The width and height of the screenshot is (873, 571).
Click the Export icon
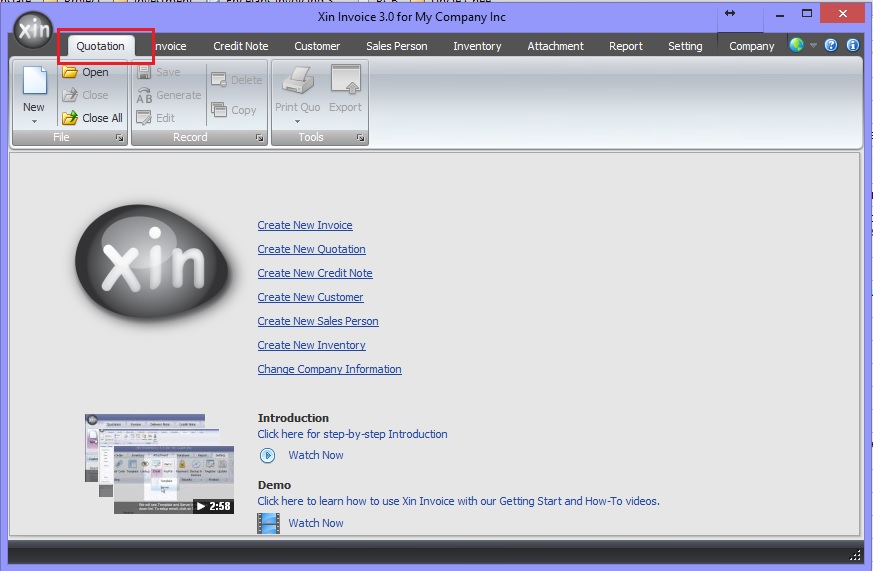click(346, 79)
